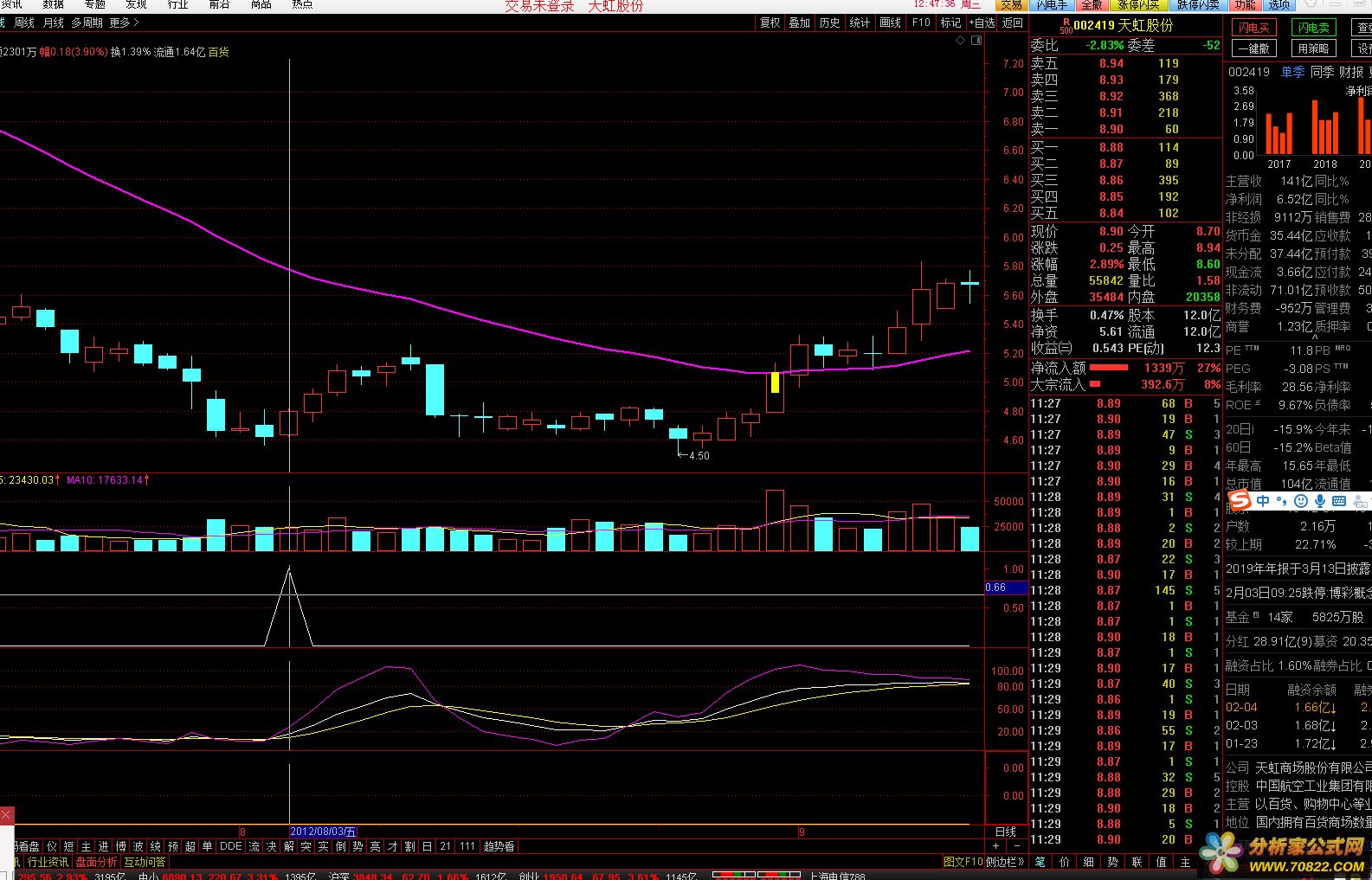Select the 多周期 multi-period view
Viewport: 1372px width, 880px height.
[87, 22]
